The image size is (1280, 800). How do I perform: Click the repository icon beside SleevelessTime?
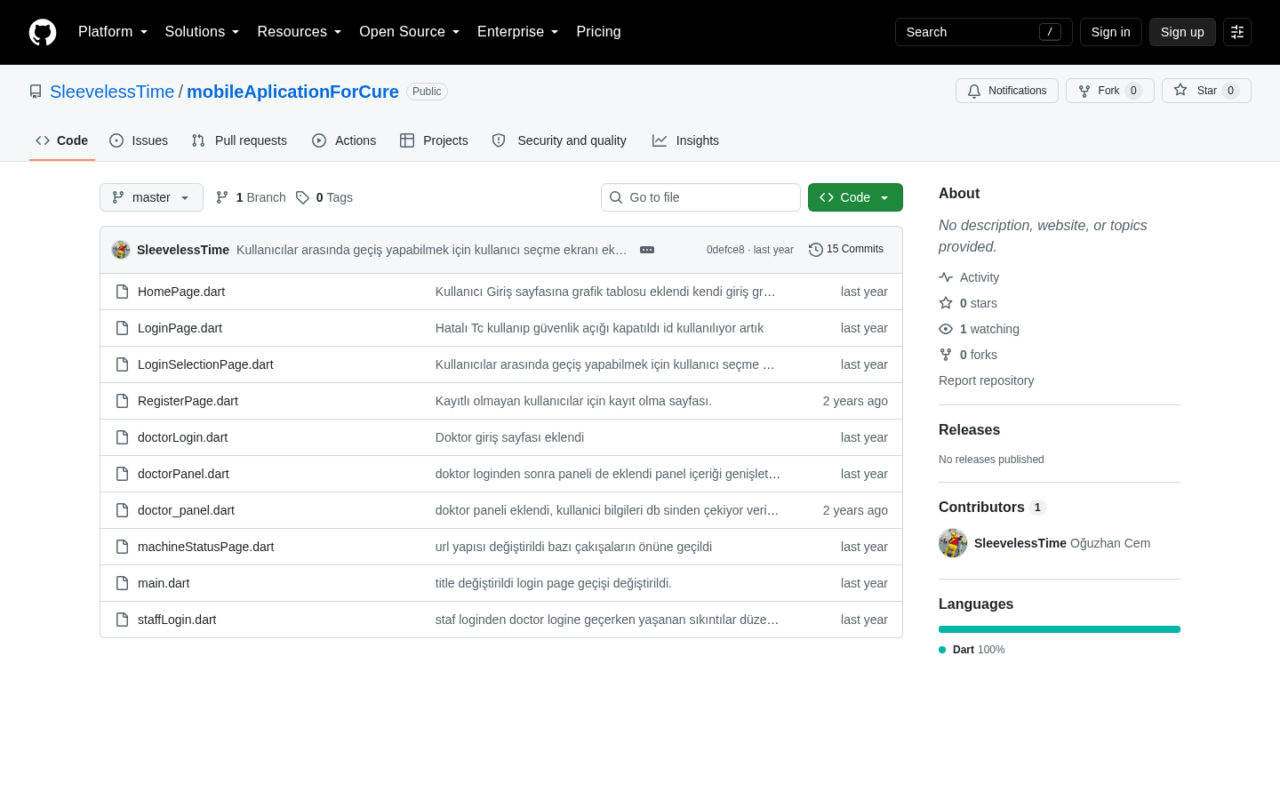coord(36,91)
